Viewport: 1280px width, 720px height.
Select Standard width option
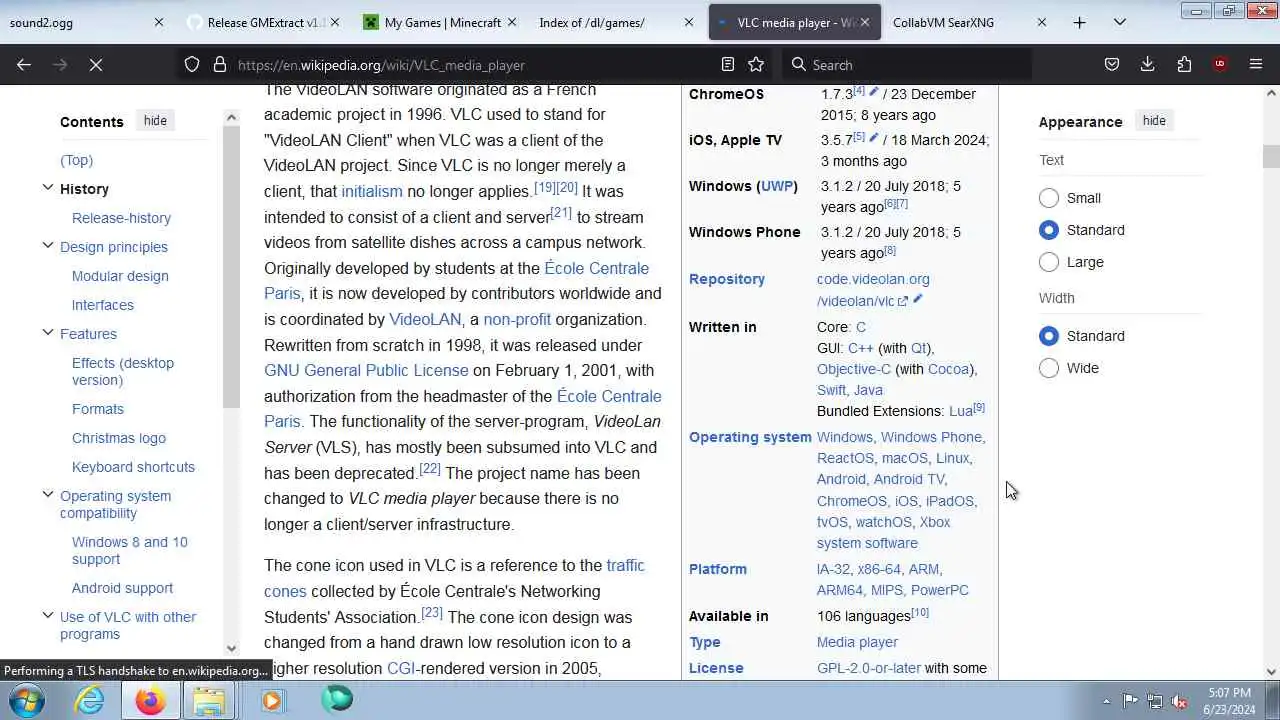(x=1048, y=336)
